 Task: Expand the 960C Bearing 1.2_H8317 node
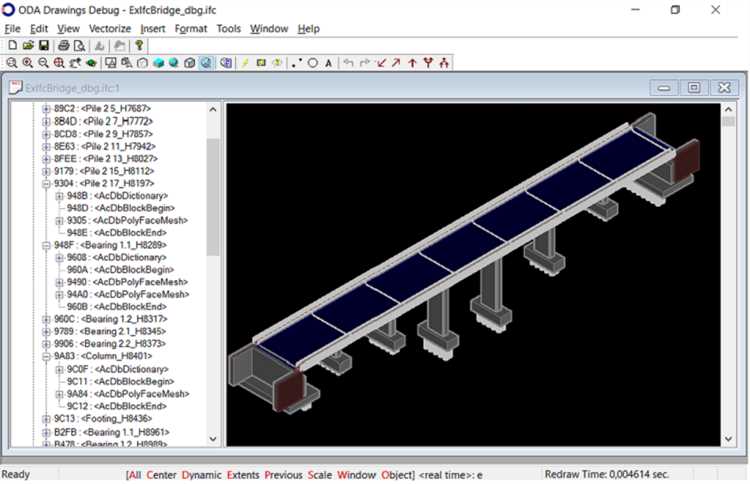pyautogui.click(x=46, y=319)
